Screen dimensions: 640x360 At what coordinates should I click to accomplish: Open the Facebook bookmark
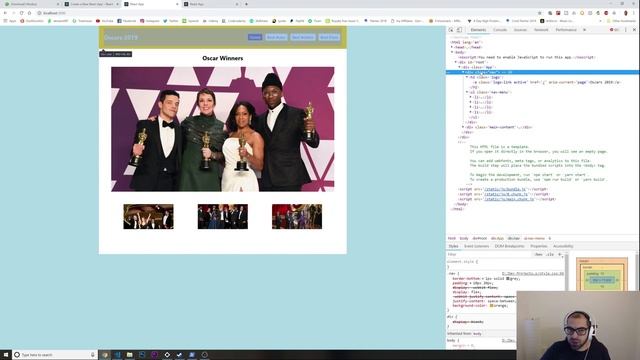coord(127,21)
